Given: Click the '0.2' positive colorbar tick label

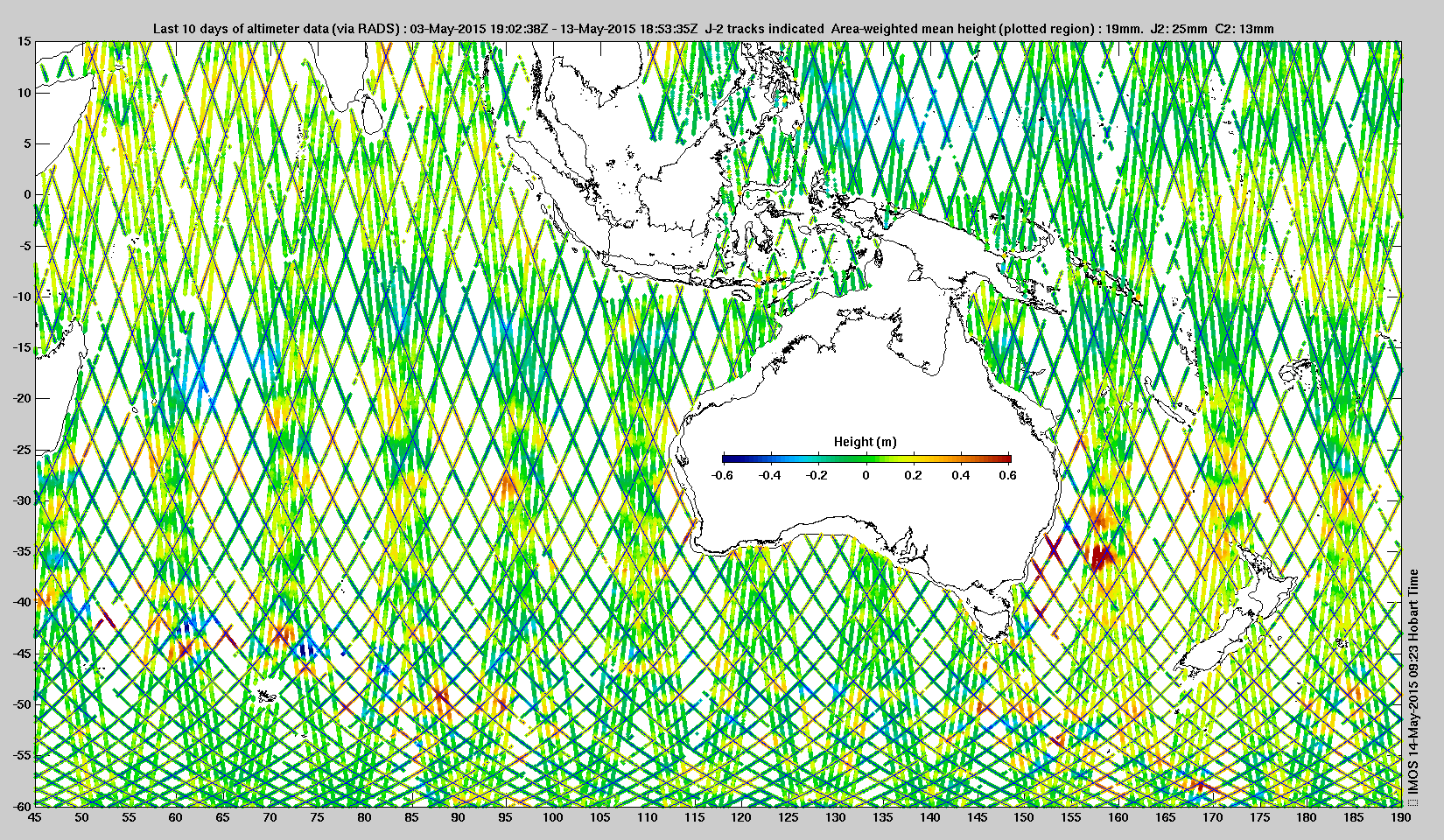Looking at the screenshot, I should [913, 475].
